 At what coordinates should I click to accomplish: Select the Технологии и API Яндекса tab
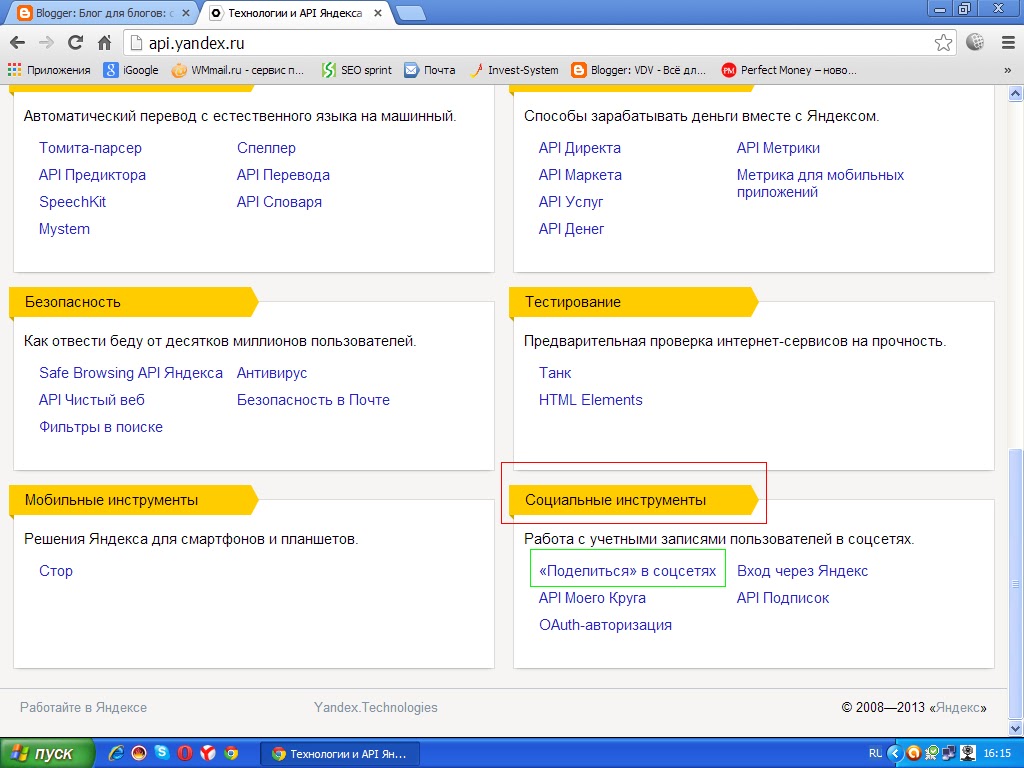point(294,13)
